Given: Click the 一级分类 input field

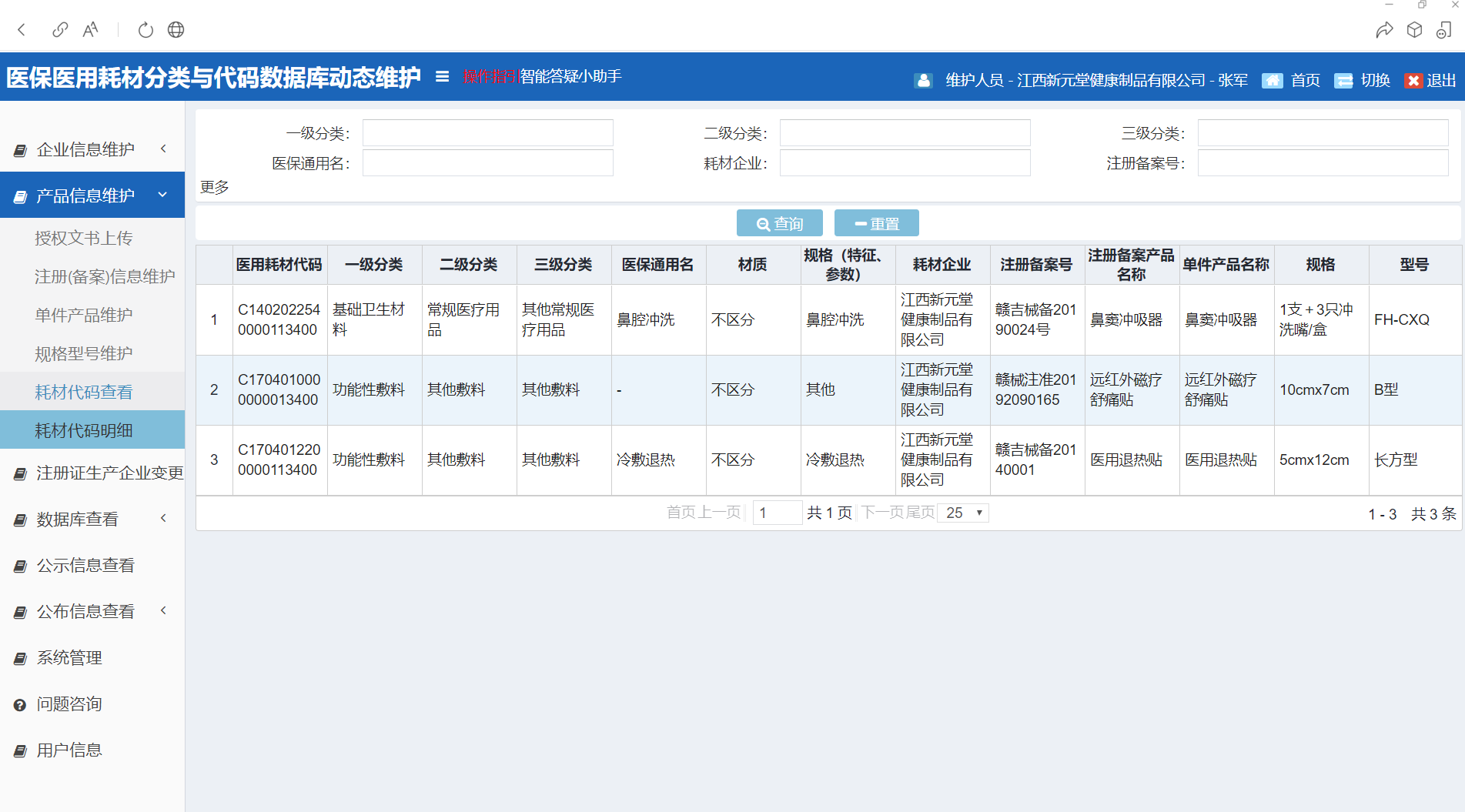Looking at the screenshot, I should (487, 133).
